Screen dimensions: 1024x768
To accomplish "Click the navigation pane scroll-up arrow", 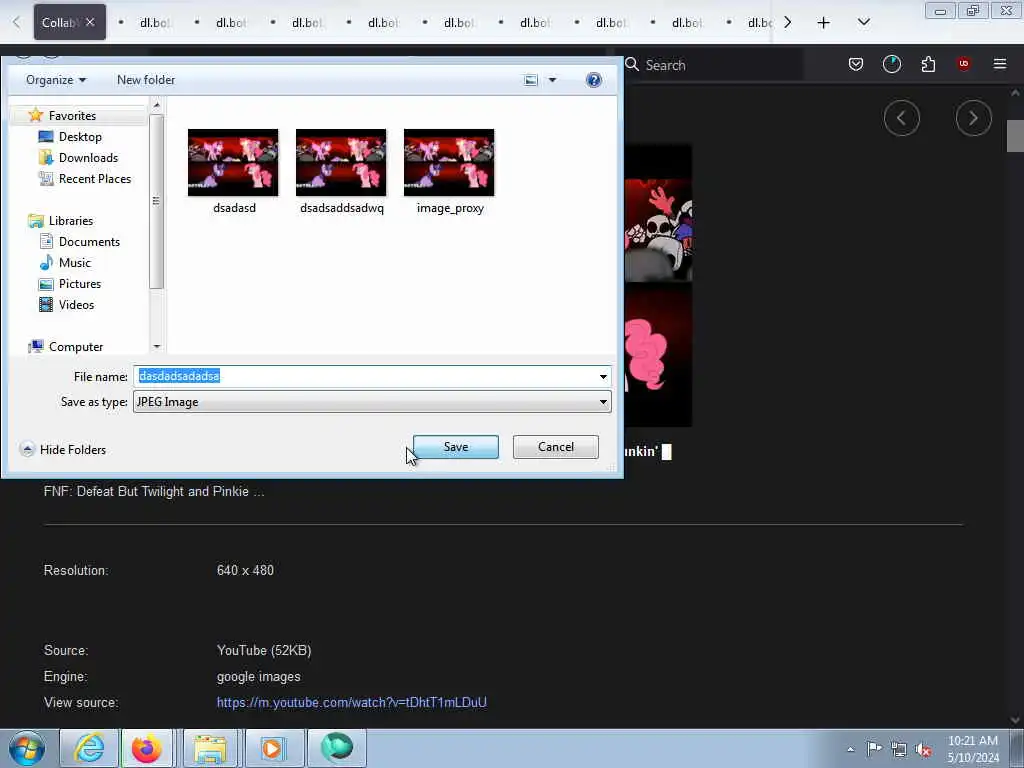I will (x=156, y=104).
